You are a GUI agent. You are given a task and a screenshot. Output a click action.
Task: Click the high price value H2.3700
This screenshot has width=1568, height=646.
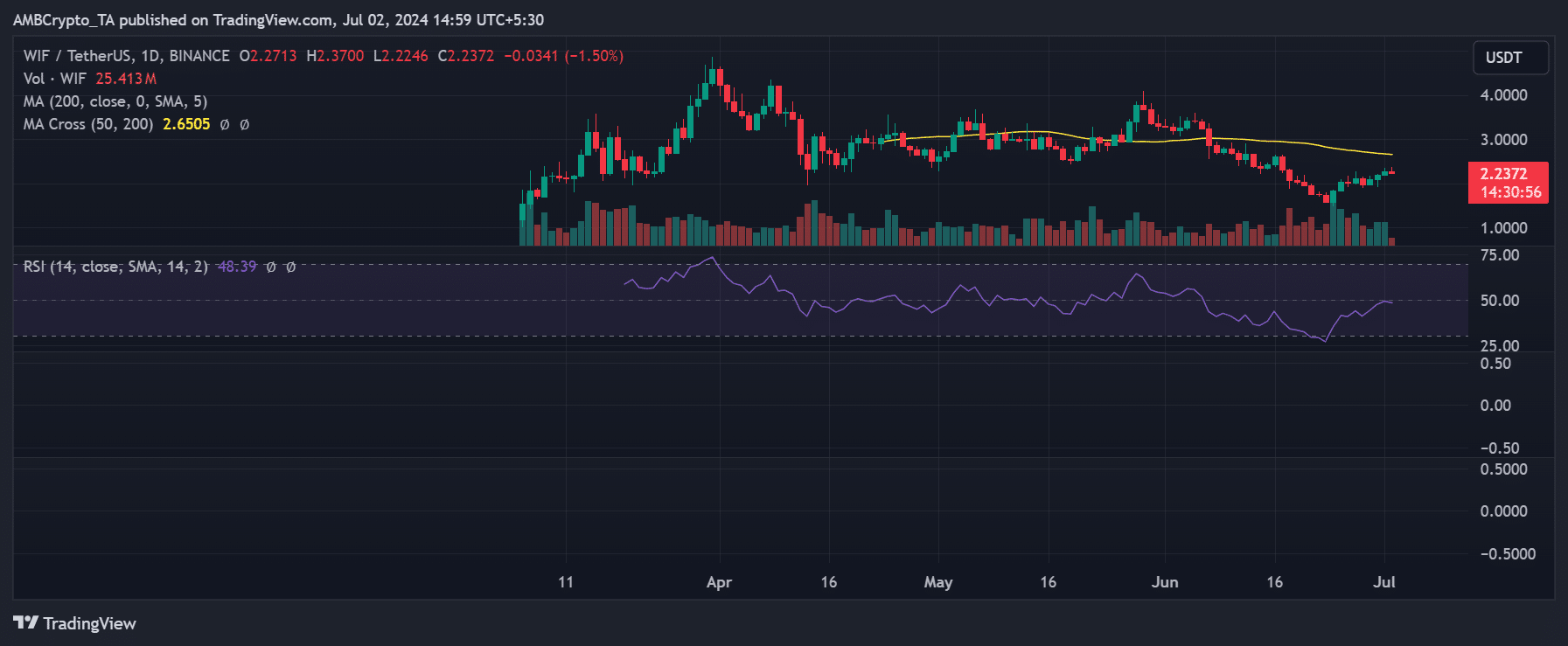click(335, 56)
